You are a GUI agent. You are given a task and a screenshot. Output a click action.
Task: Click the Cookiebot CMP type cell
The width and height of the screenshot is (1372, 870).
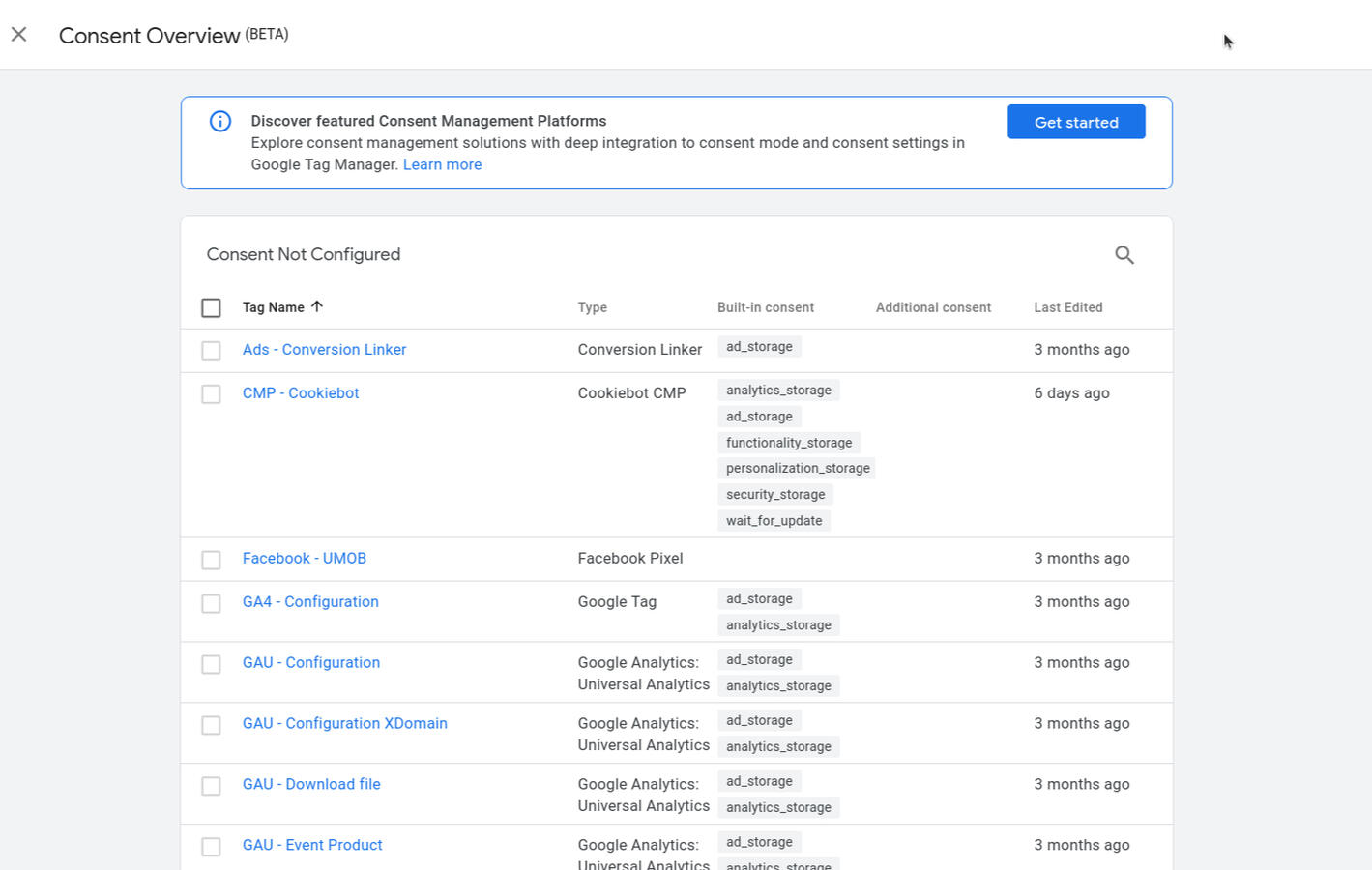631,393
